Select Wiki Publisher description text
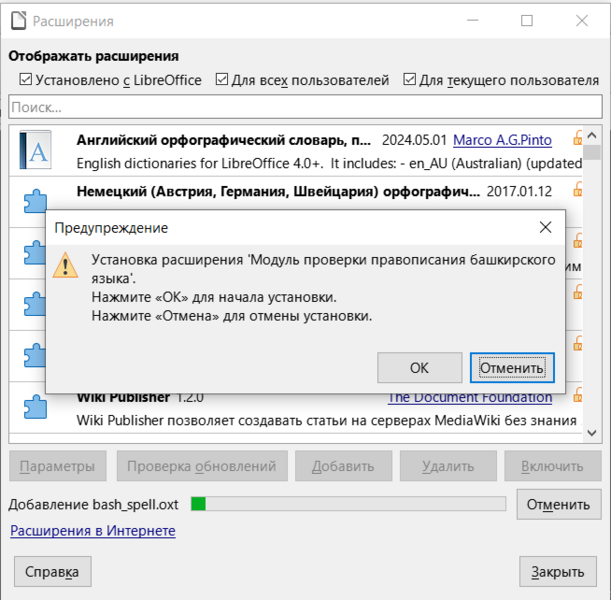 pos(327,421)
